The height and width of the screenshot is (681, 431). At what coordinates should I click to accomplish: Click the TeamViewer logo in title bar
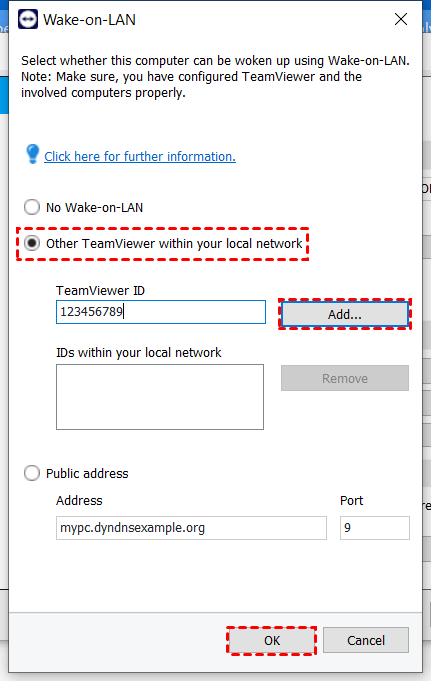[28, 20]
